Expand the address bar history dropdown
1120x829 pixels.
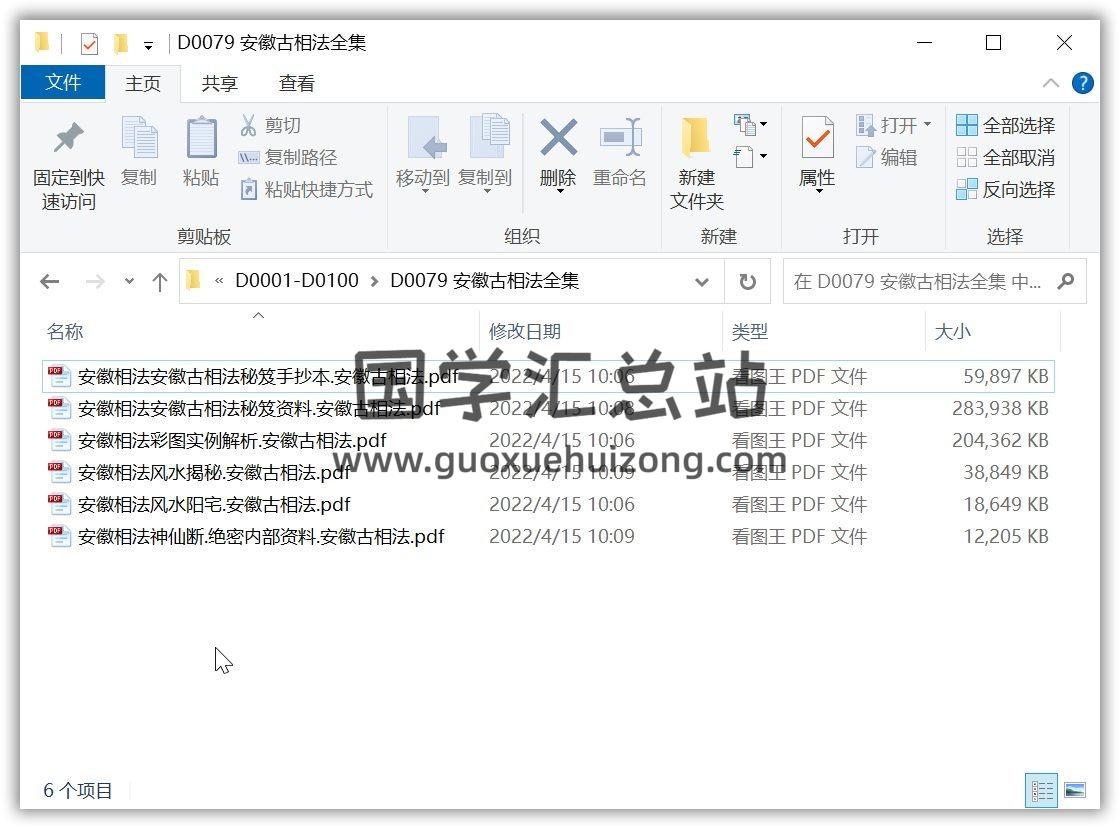tap(701, 281)
